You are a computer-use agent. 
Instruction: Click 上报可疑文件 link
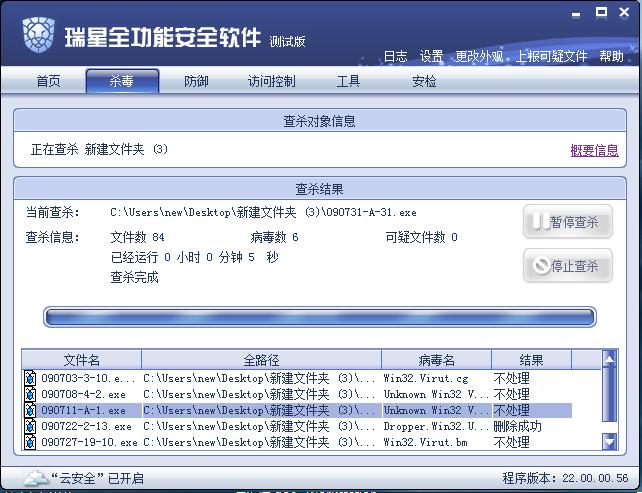[552, 56]
